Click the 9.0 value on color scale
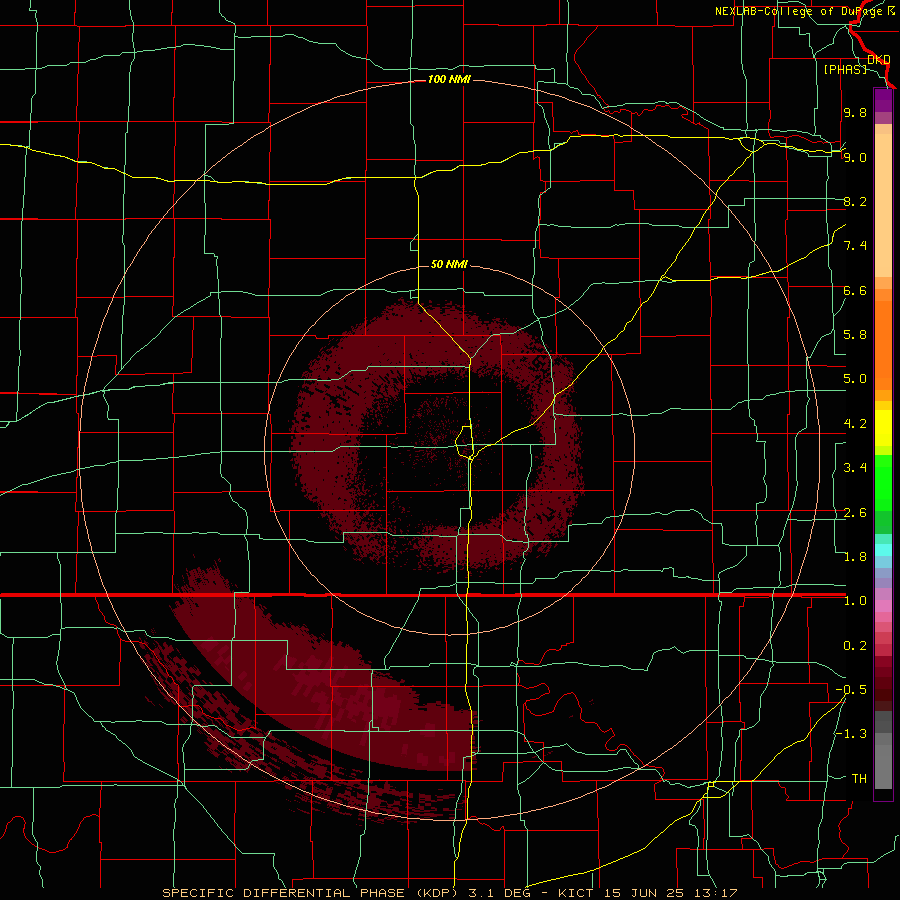Viewport: 900px width, 900px height. pos(855,157)
